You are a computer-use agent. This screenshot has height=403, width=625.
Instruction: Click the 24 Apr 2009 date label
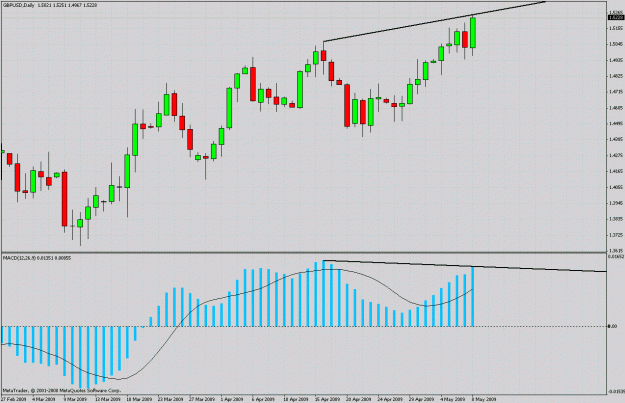[x=390, y=399]
